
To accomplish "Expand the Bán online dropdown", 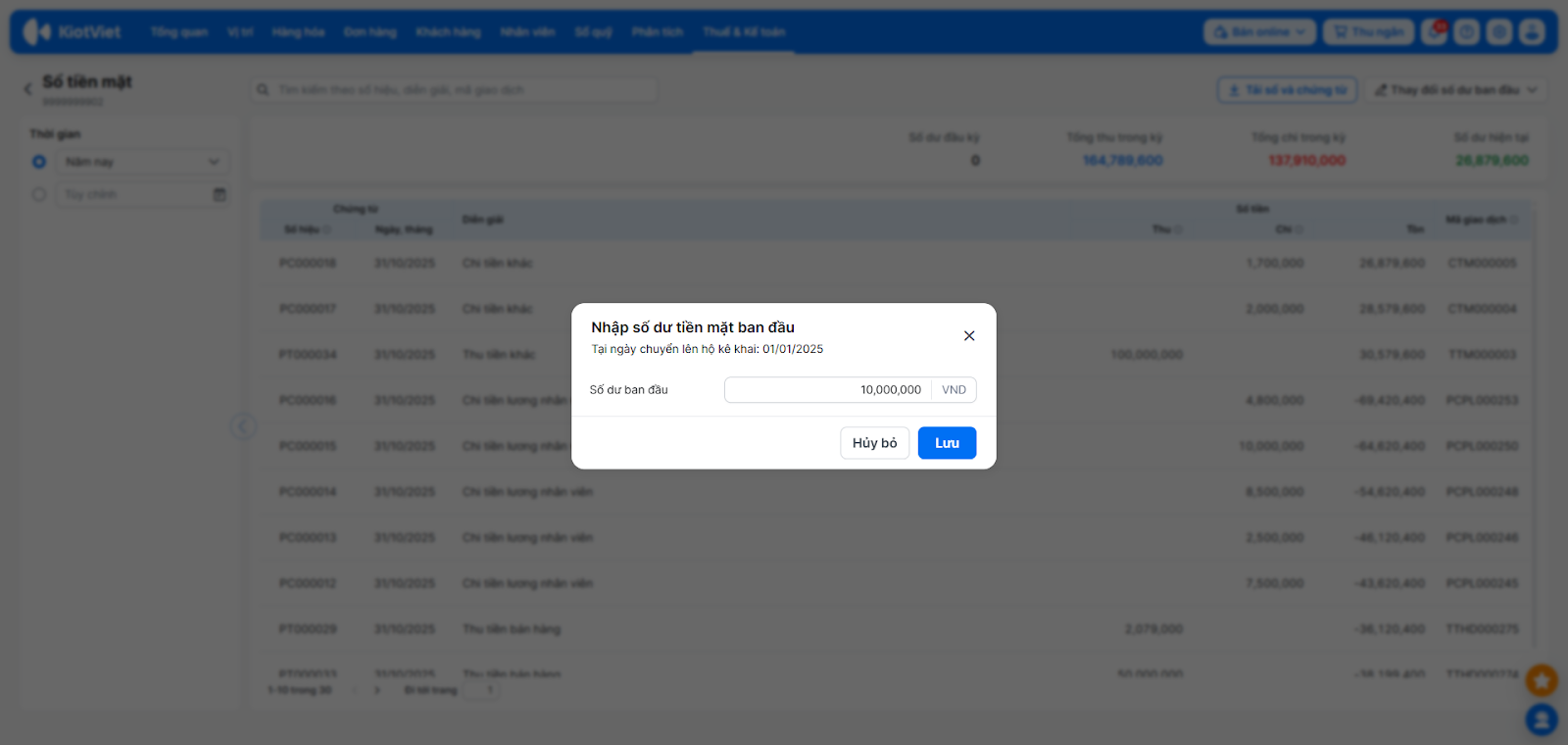I will pyautogui.click(x=1259, y=32).
